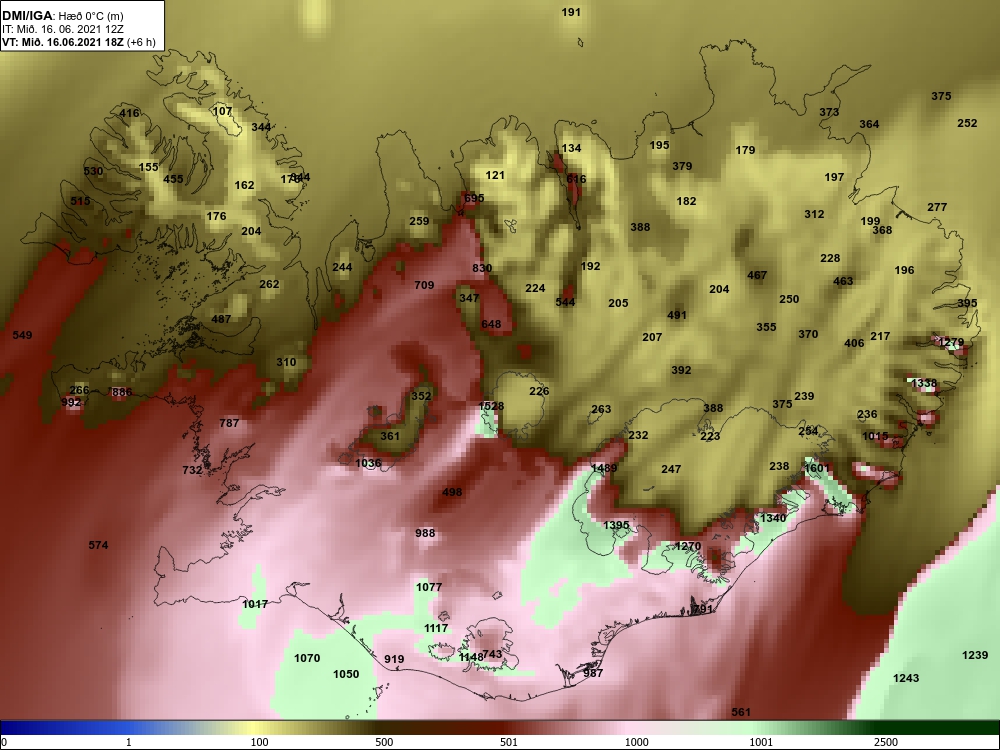Click the map value '1015'
1000x750 pixels.
tap(875, 436)
